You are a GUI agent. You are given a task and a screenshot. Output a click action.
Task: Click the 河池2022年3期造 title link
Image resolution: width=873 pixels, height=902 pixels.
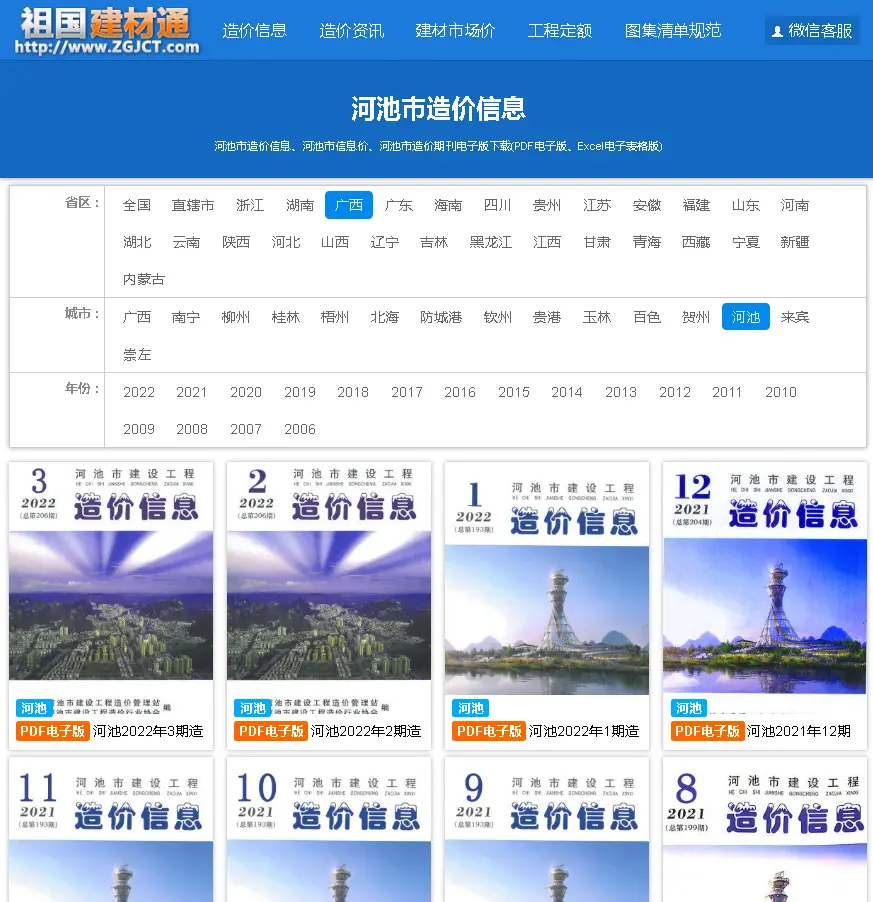point(148,731)
